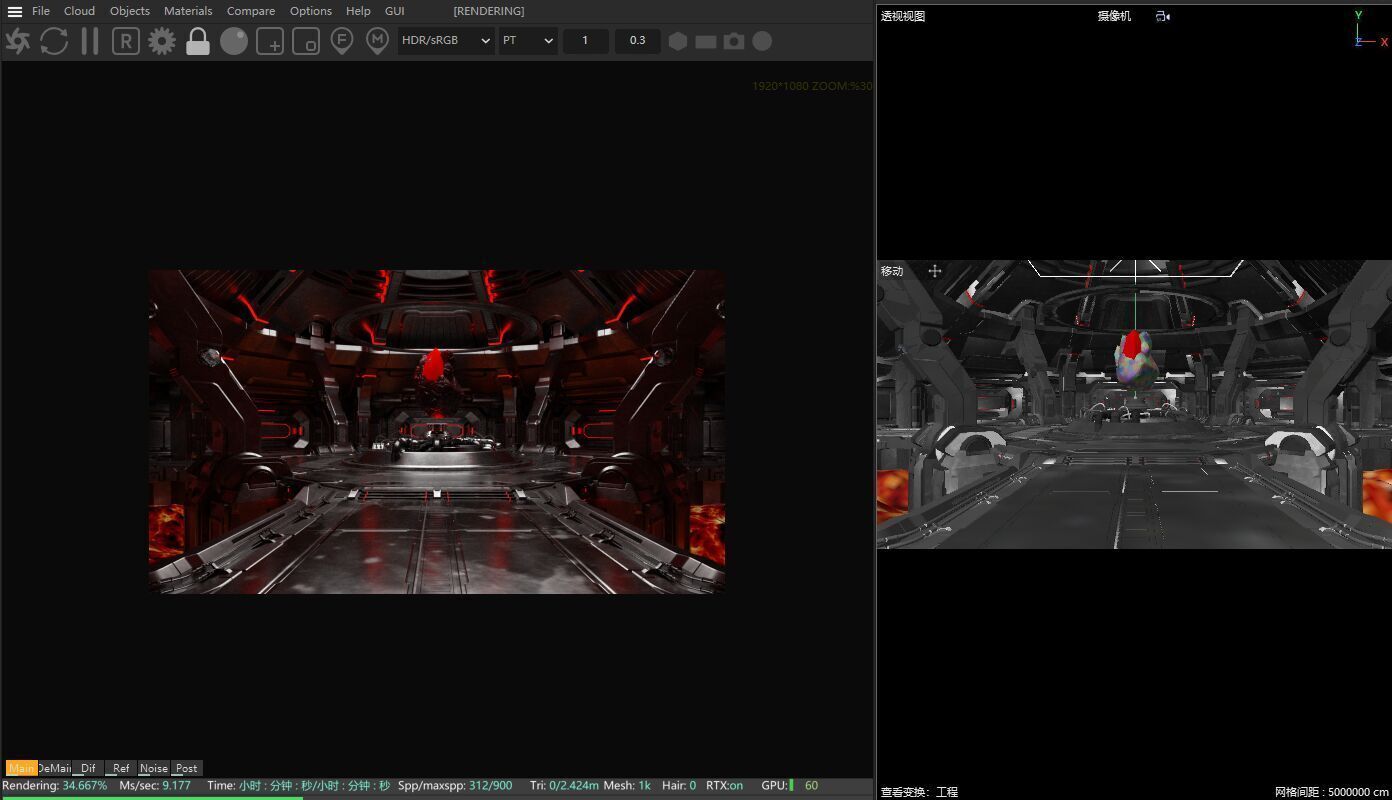
Task: Switch to the DeMain pass tab
Action: [x=54, y=768]
